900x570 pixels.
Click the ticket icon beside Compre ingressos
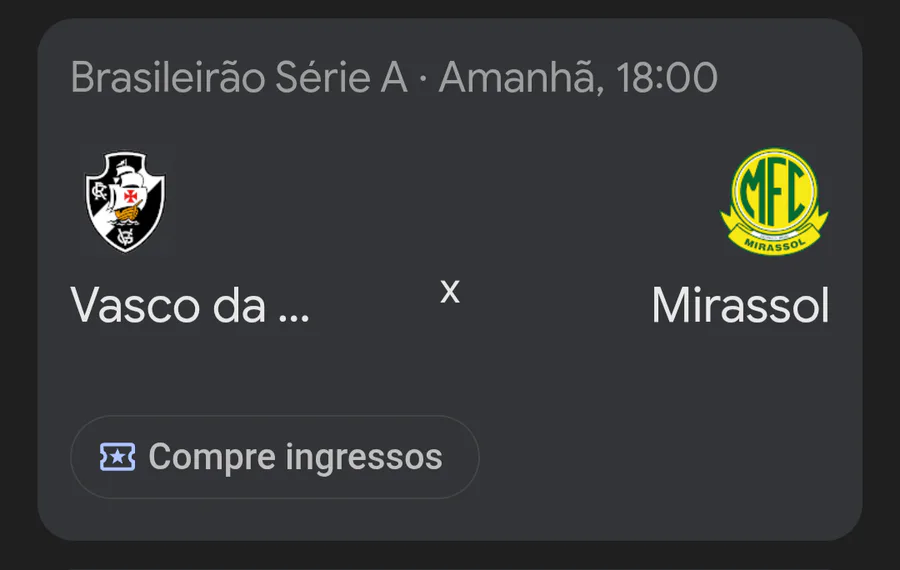[x=118, y=457]
